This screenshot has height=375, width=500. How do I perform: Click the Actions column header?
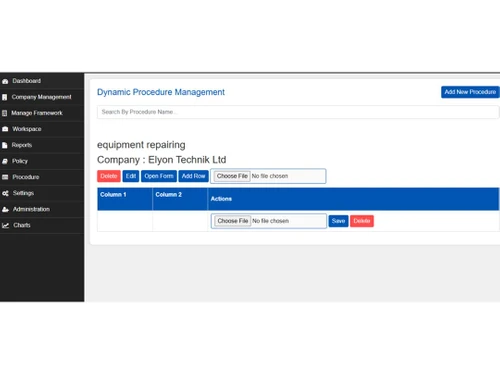pyautogui.click(x=353, y=199)
